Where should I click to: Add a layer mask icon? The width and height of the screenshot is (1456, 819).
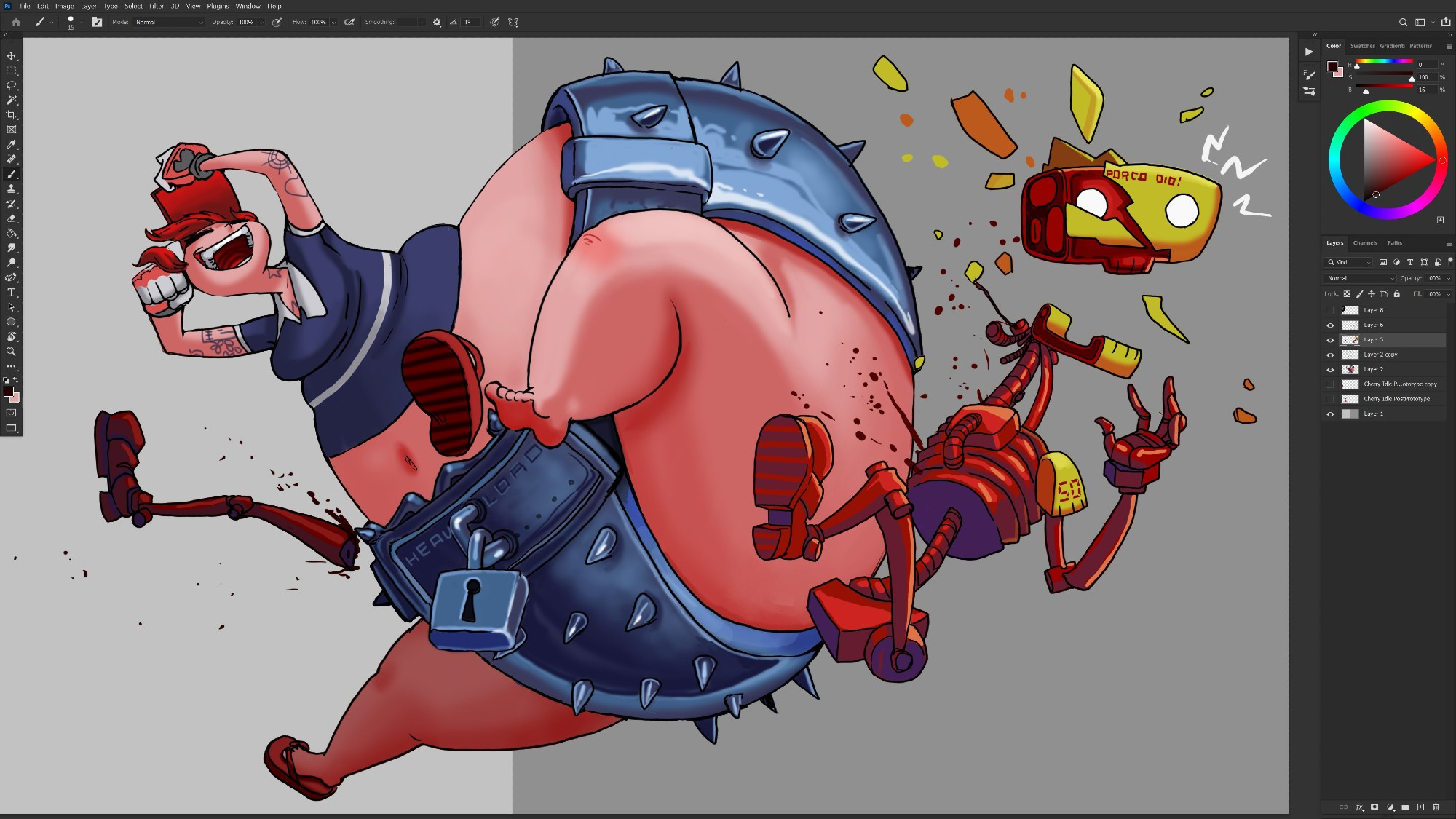tap(1374, 807)
